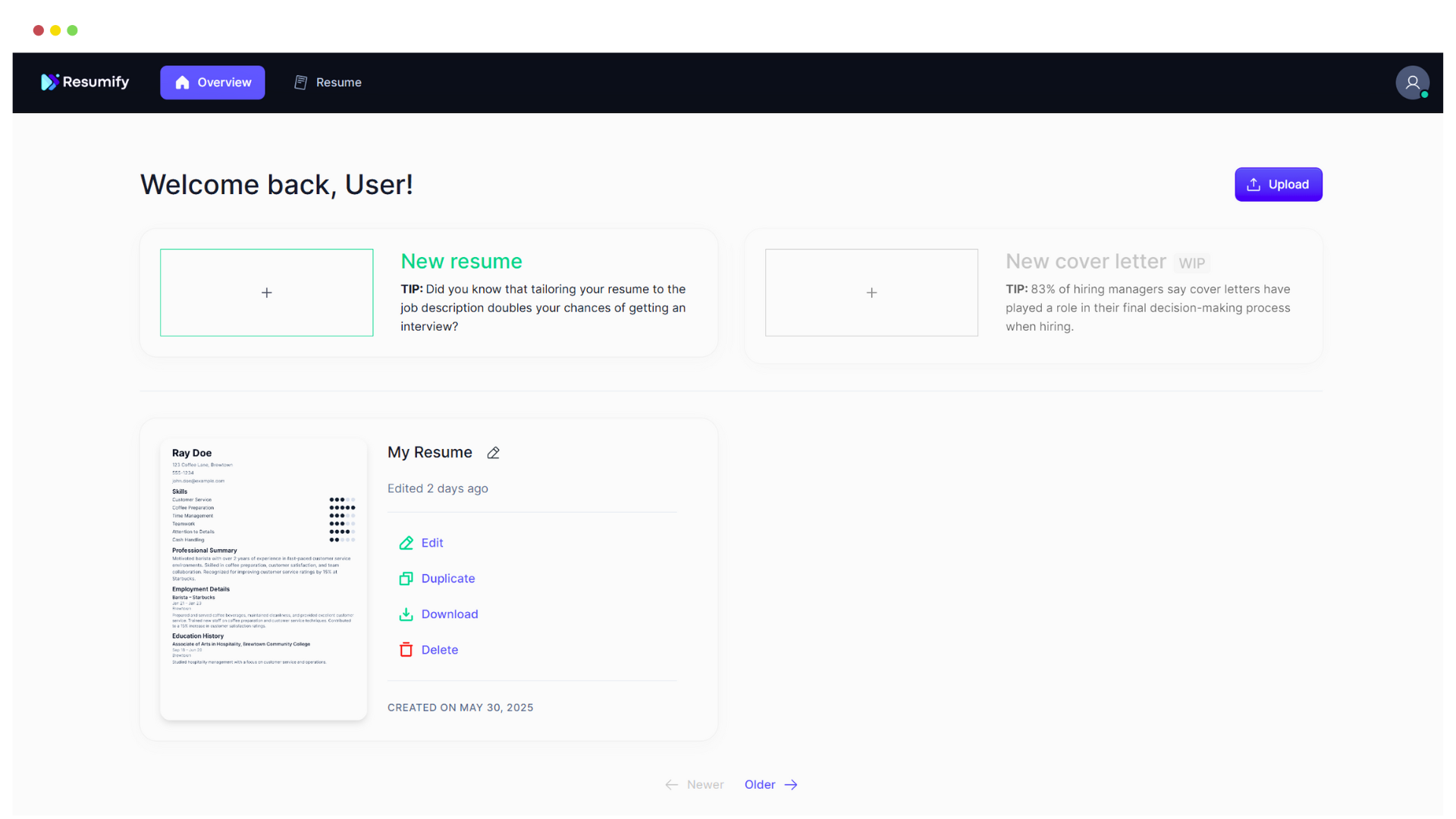Open the user profile avatar icon

pyautogui.click(x=1413, y=82)
